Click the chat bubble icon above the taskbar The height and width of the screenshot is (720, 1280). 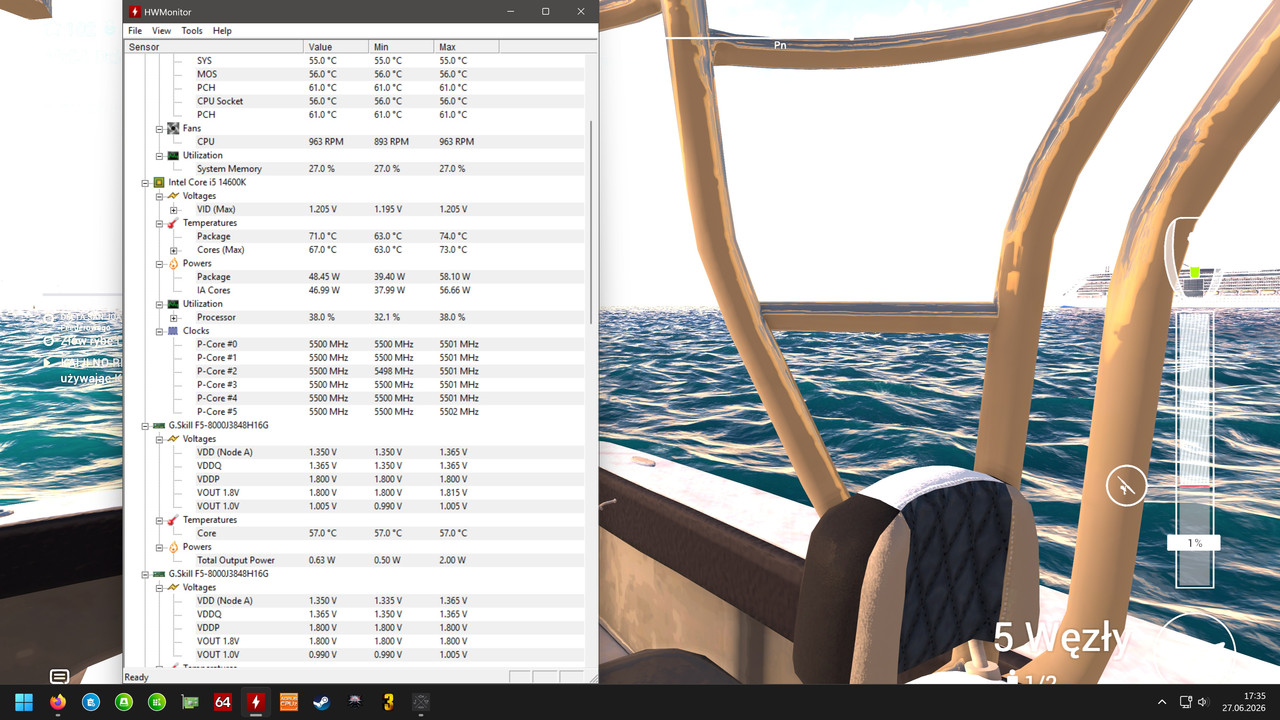pyautogui.click(x=60, y=677)
